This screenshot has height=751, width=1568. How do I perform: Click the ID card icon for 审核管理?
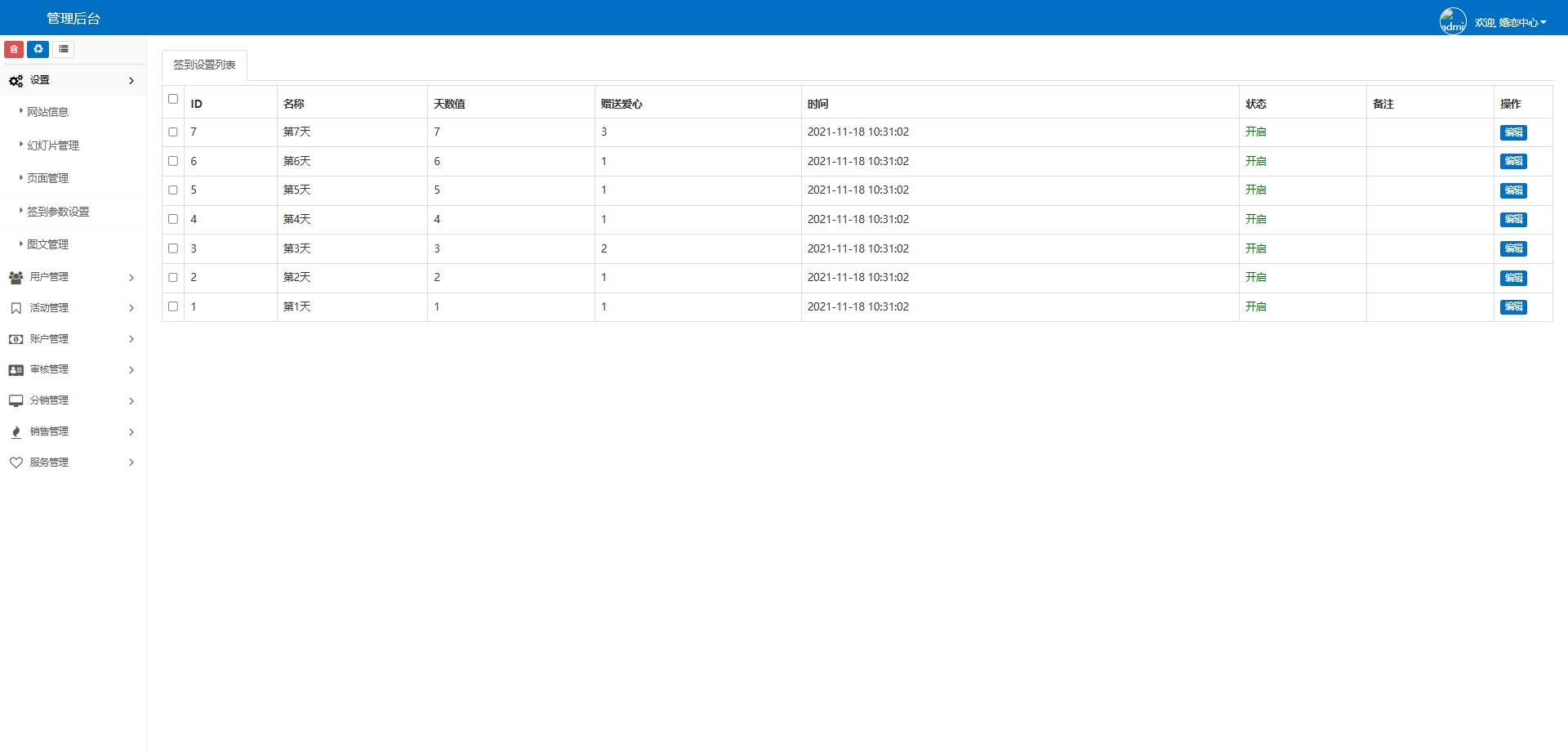click(16, 370)
